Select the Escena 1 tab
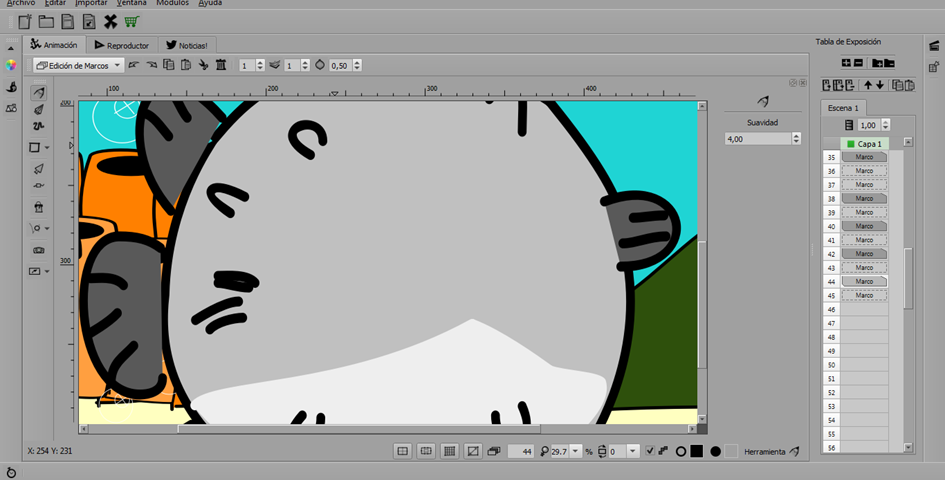945x480 pixels. click(x=843, y=108)
